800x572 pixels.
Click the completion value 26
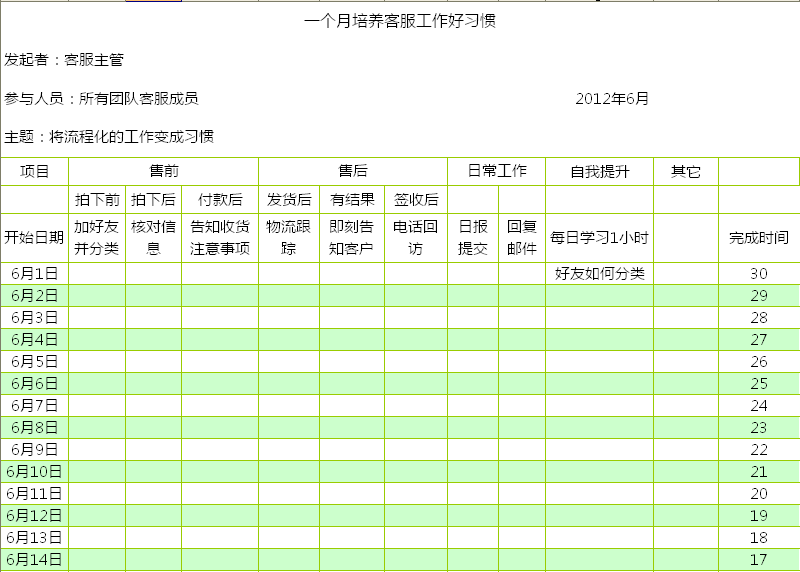759,362
